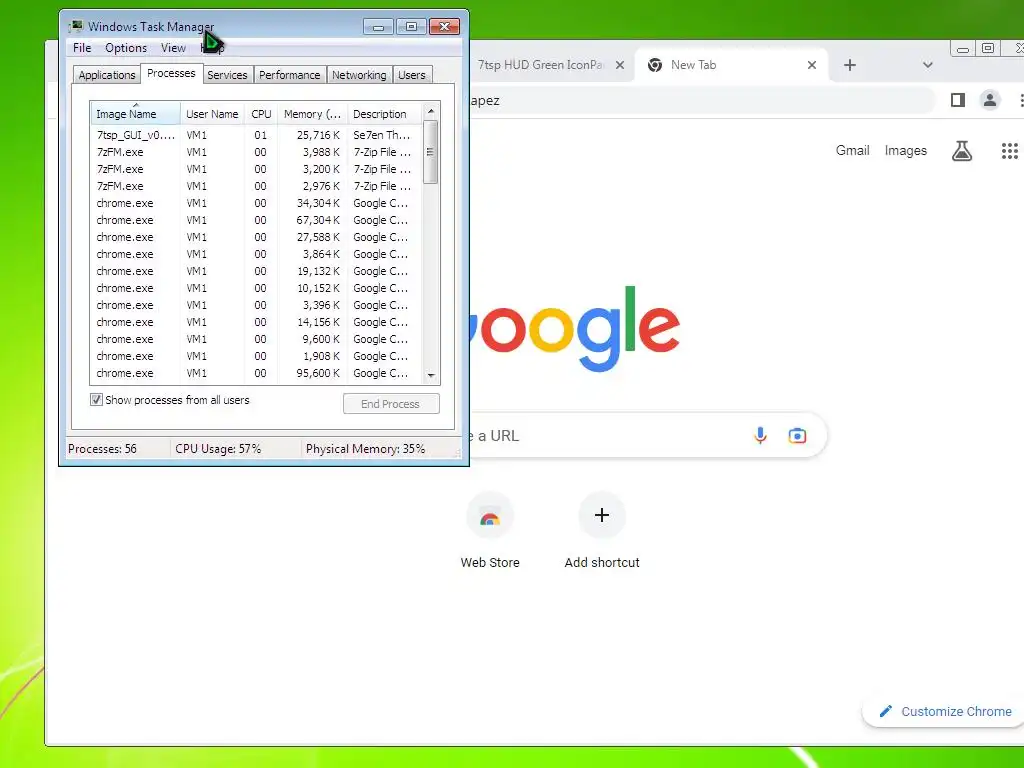Close the 7tsp HUD Green IconPack tab
Viewport: 1024px width, 768px height.
[620, 65]
